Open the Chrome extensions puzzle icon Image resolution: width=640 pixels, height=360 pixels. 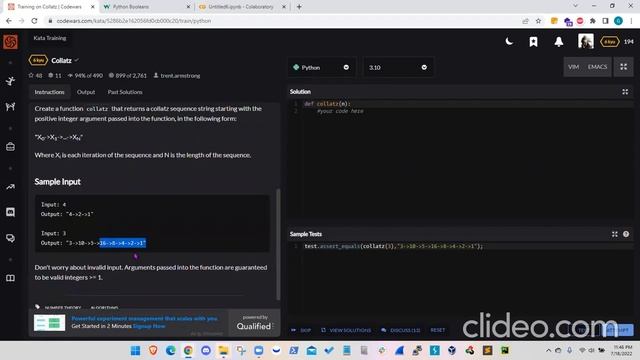tap(593, 21)
